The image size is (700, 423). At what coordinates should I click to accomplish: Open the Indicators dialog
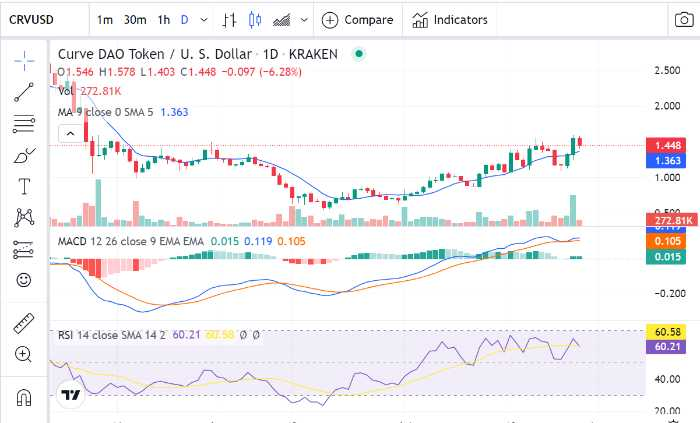point(450,20)
